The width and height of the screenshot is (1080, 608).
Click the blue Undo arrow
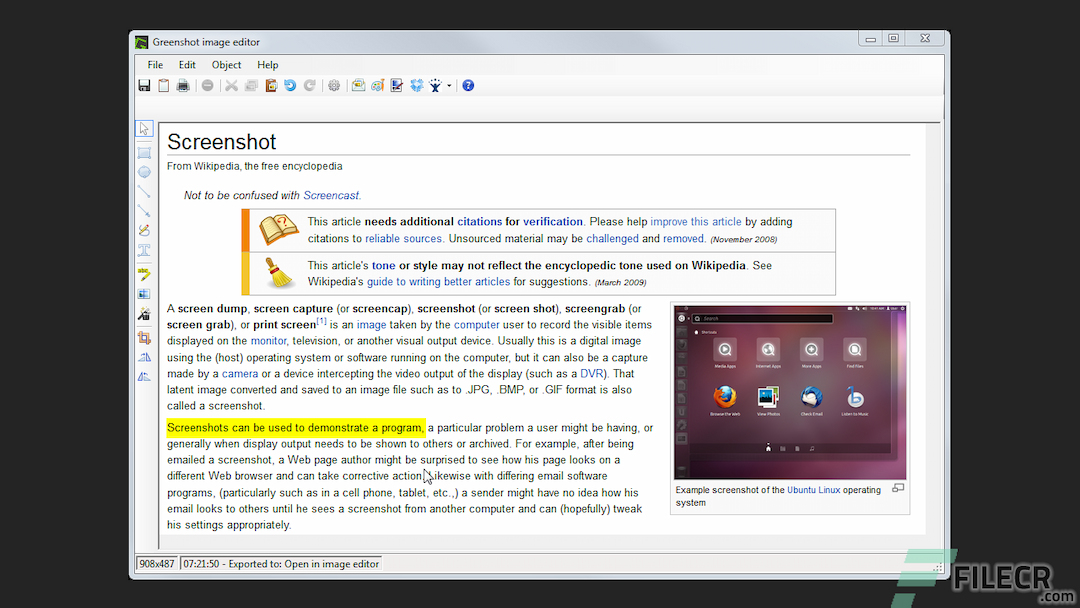point(290,86)
